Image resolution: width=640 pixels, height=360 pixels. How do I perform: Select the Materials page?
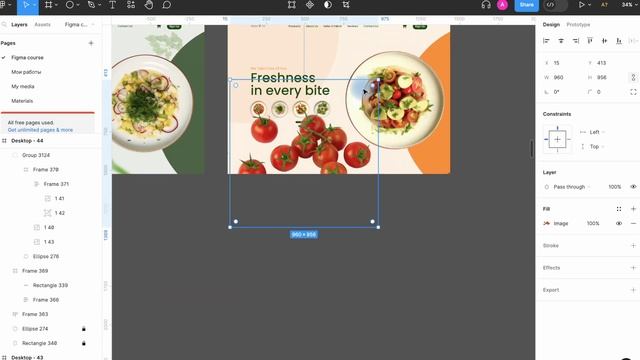click(22, 101)
